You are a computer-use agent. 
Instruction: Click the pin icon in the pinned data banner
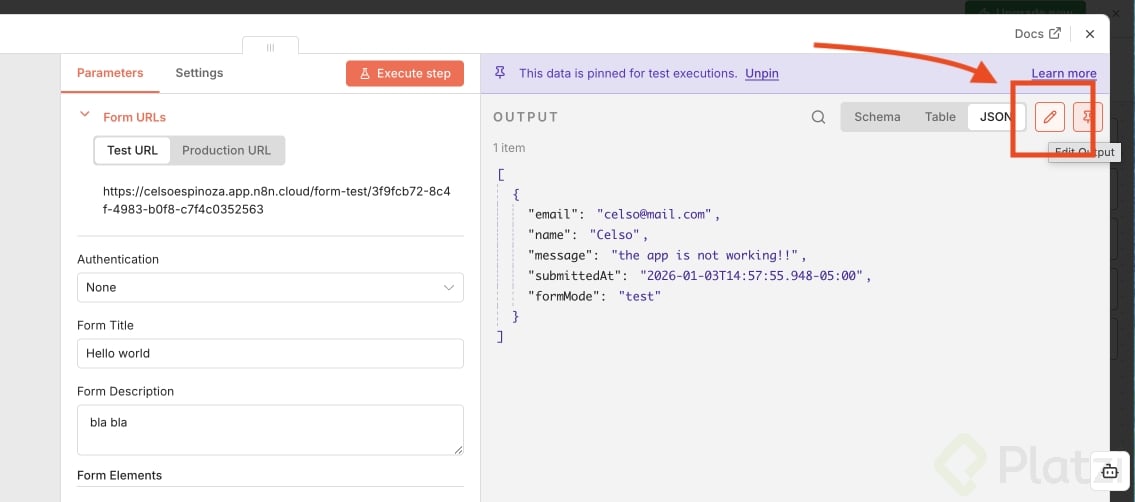tap(500, 73)
